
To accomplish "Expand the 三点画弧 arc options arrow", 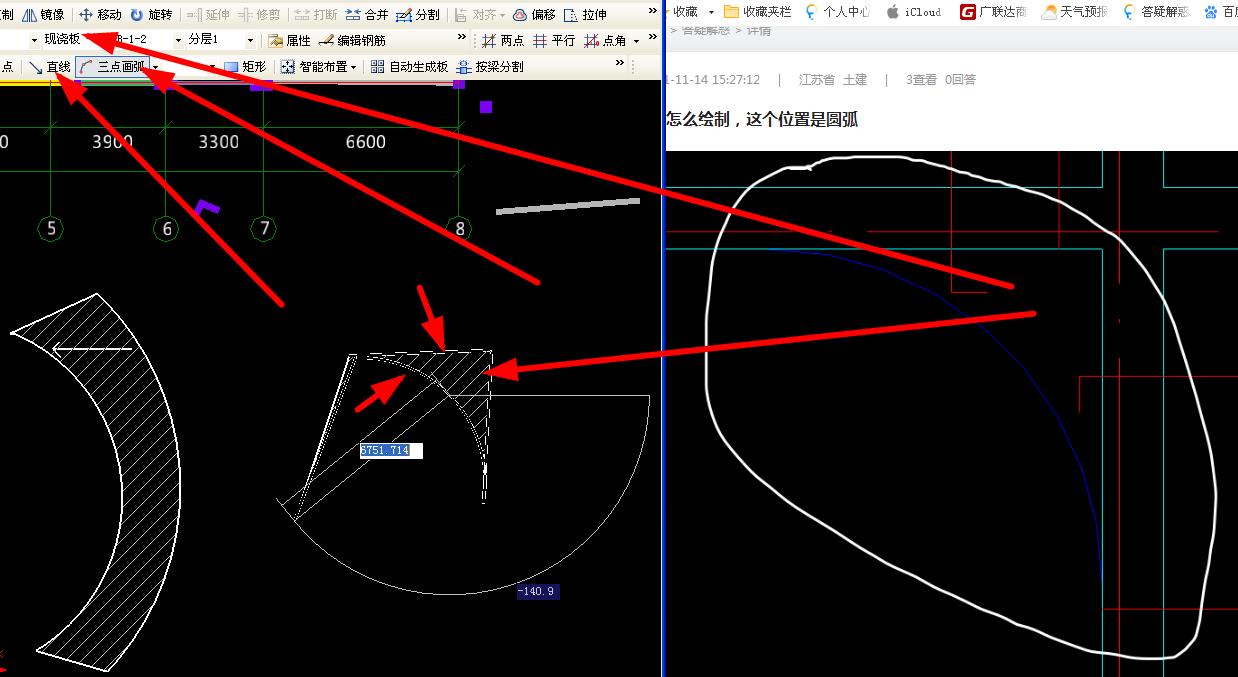I will tap(154, 67).
